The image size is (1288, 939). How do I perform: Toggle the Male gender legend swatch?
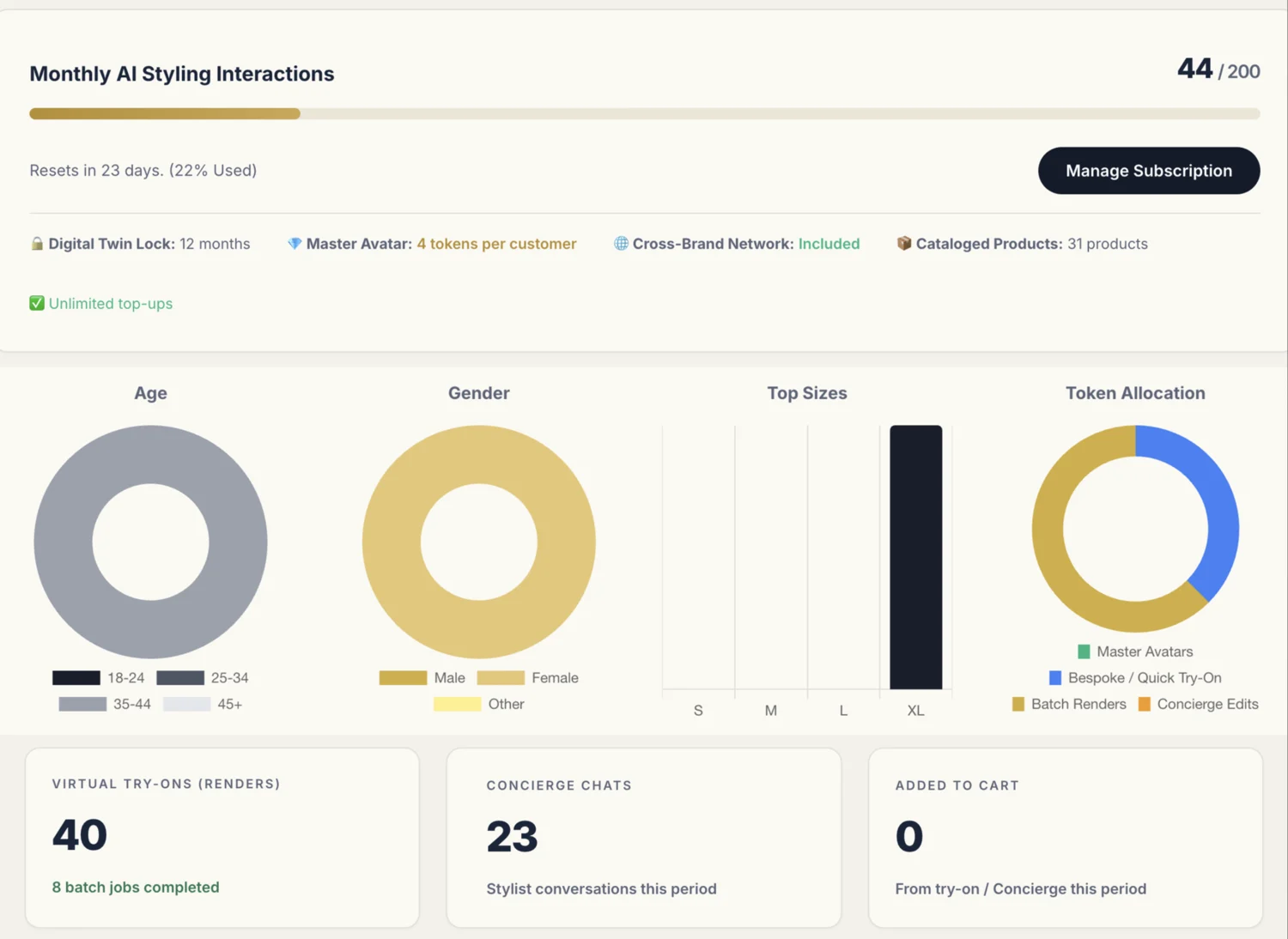click(x=403, y=678)
